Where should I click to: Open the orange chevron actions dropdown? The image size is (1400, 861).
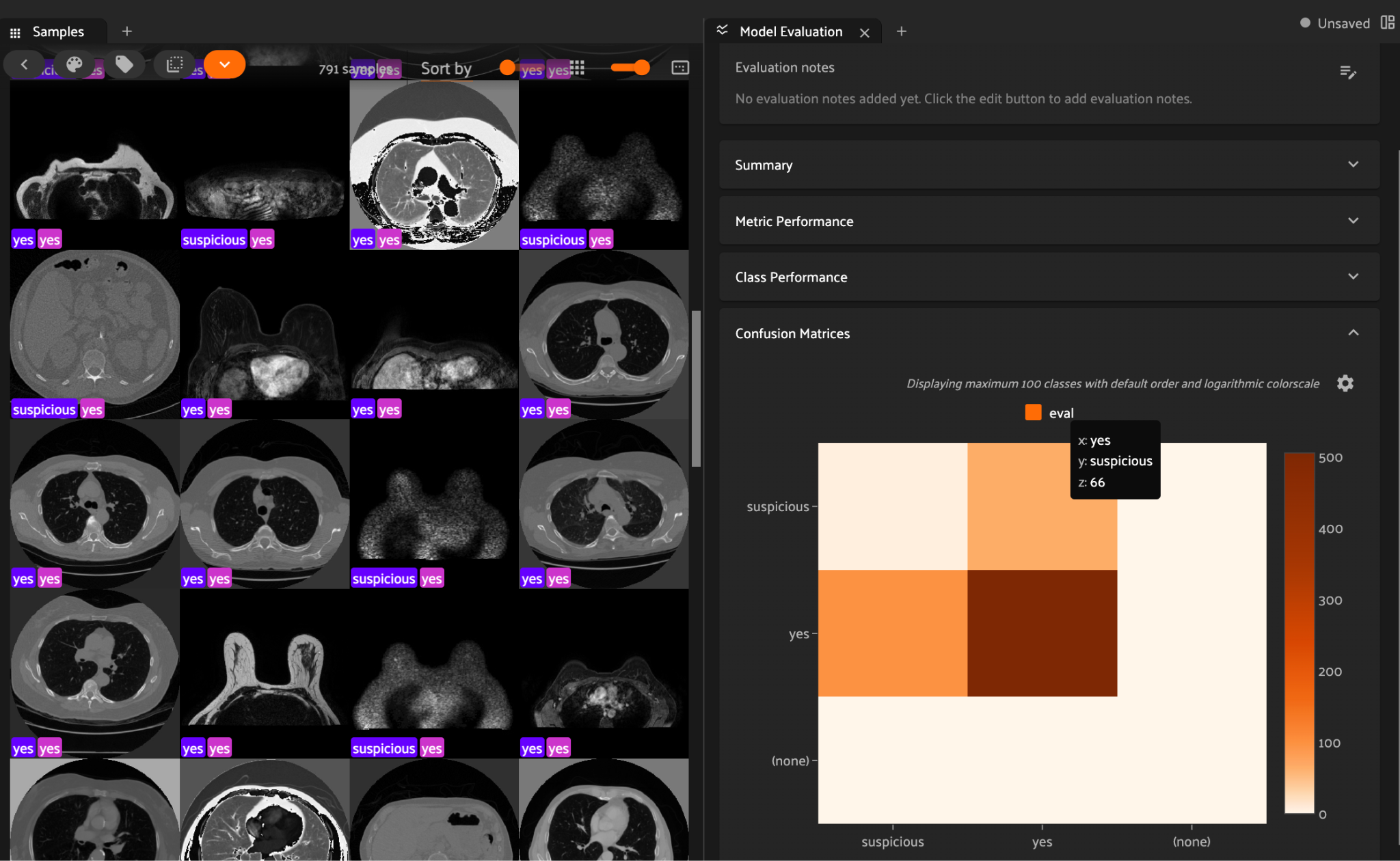tap(224, 64)
